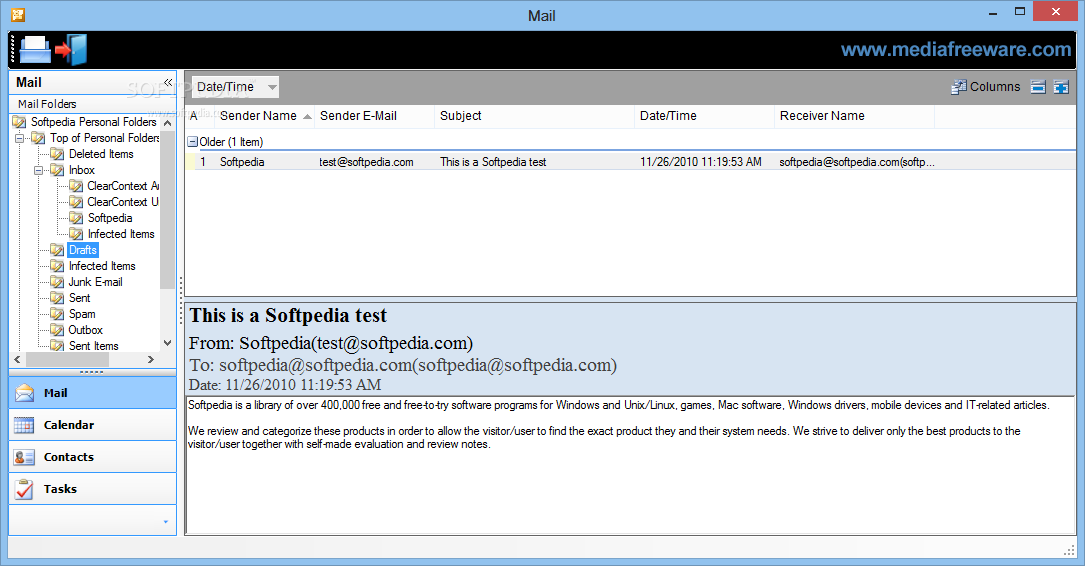Image resolution: width=1085 pixels, height=566 pixels.
Task: Switch to the Tasks section
Action: [x=93, y=489]
